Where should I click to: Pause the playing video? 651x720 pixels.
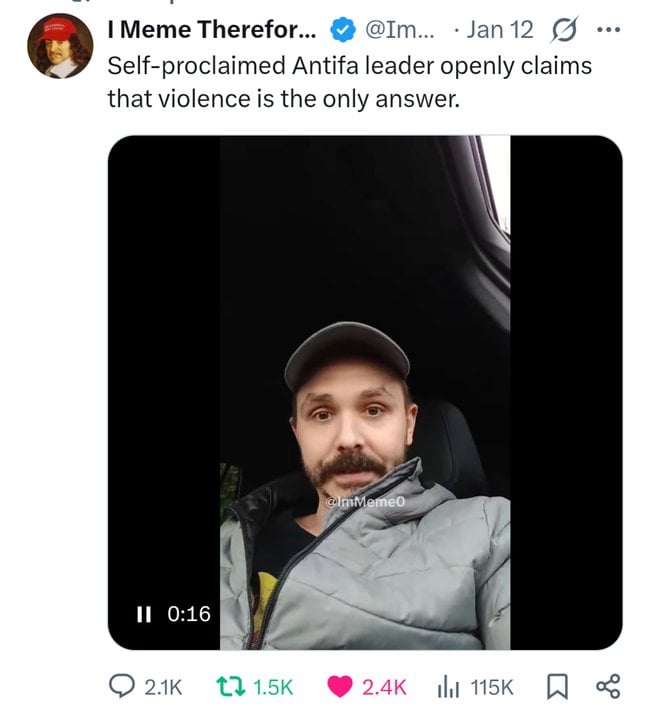(142, 614)
